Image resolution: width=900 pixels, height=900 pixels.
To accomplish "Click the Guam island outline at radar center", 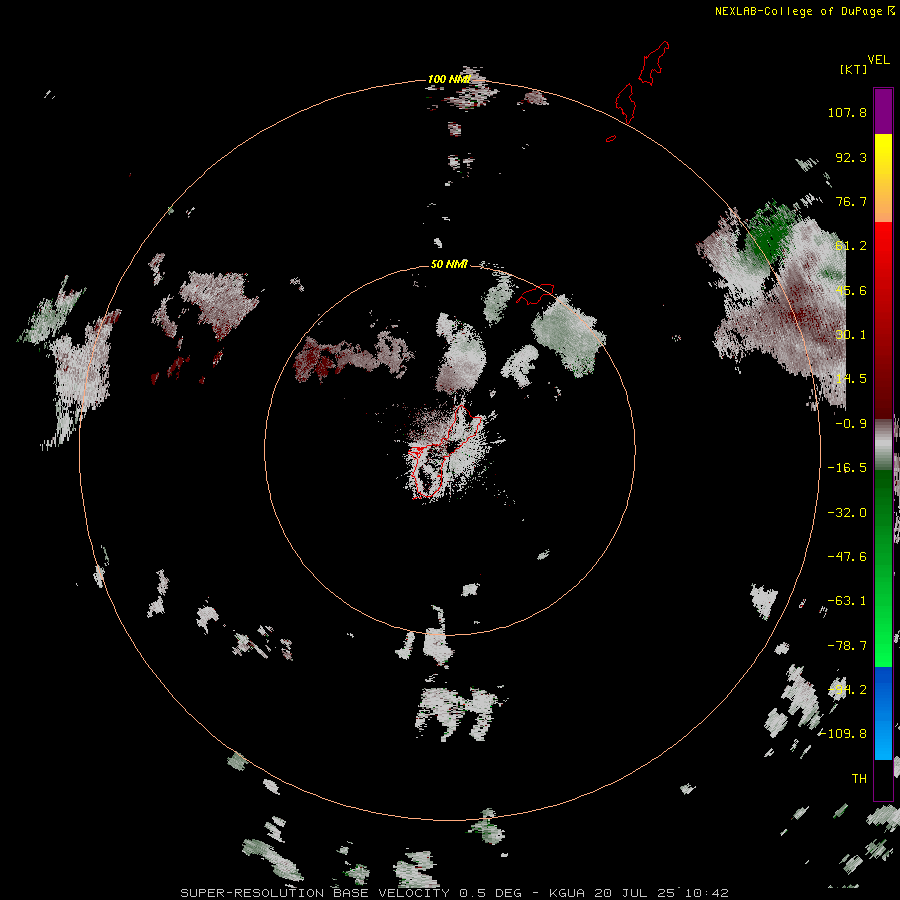I will 443,452.
